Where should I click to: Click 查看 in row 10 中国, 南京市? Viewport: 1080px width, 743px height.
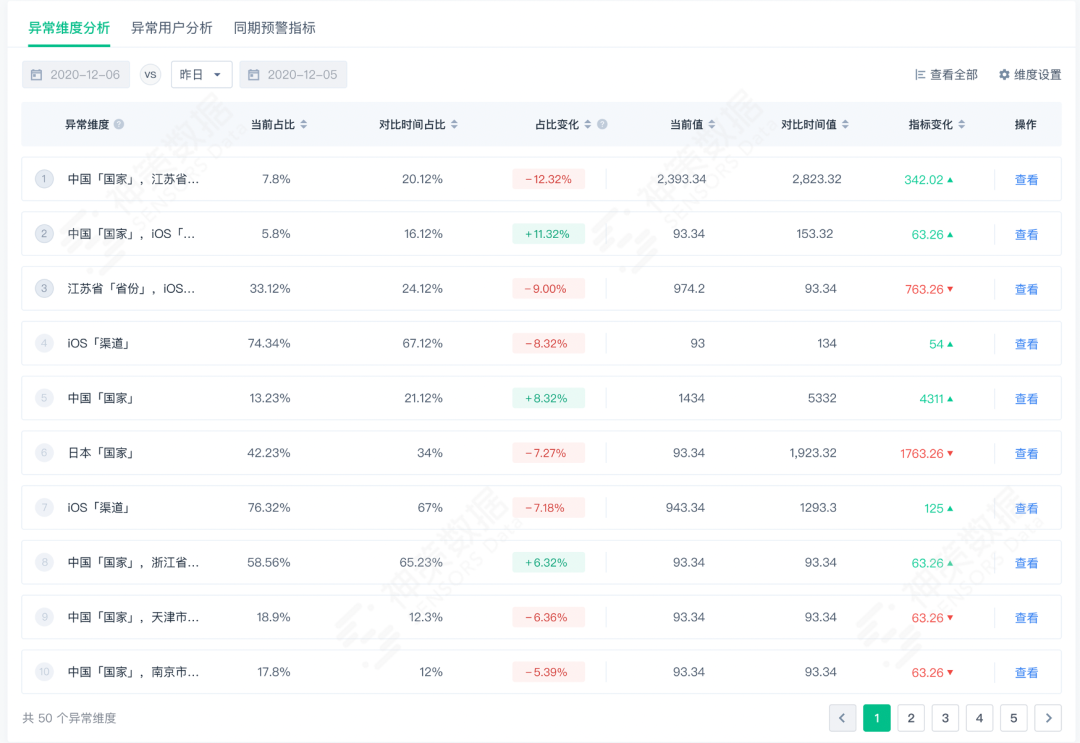coord(1026,672)
